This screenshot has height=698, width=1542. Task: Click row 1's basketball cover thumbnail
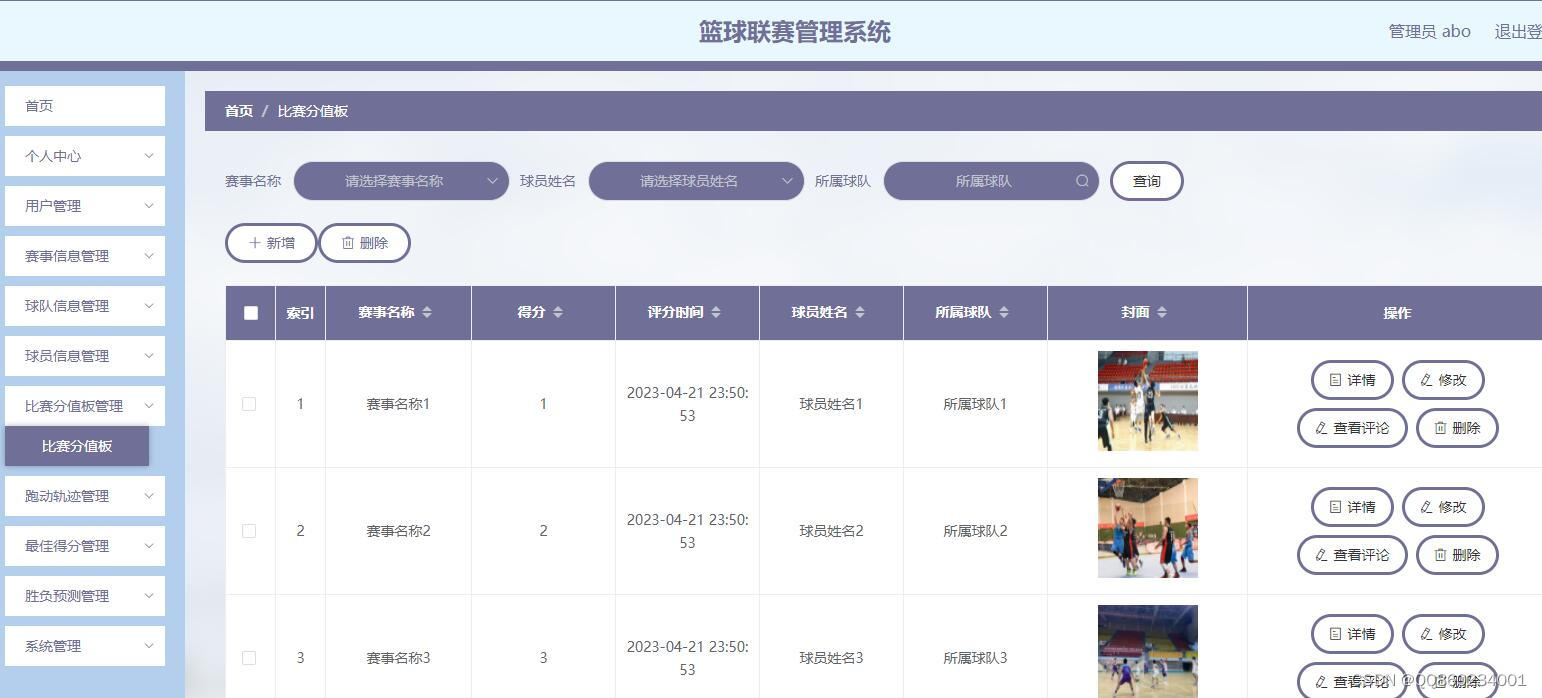(1147, 400)
